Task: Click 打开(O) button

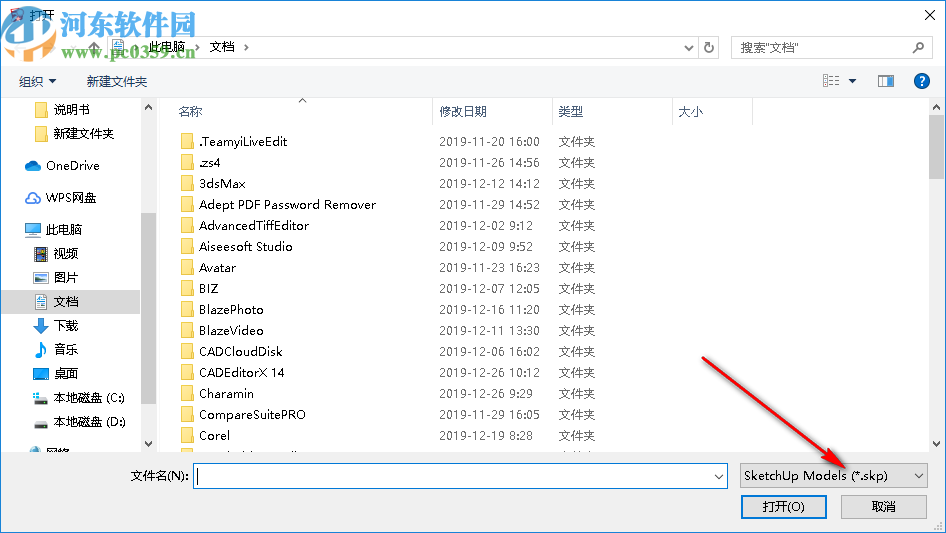Action: (x=784, y=506)
